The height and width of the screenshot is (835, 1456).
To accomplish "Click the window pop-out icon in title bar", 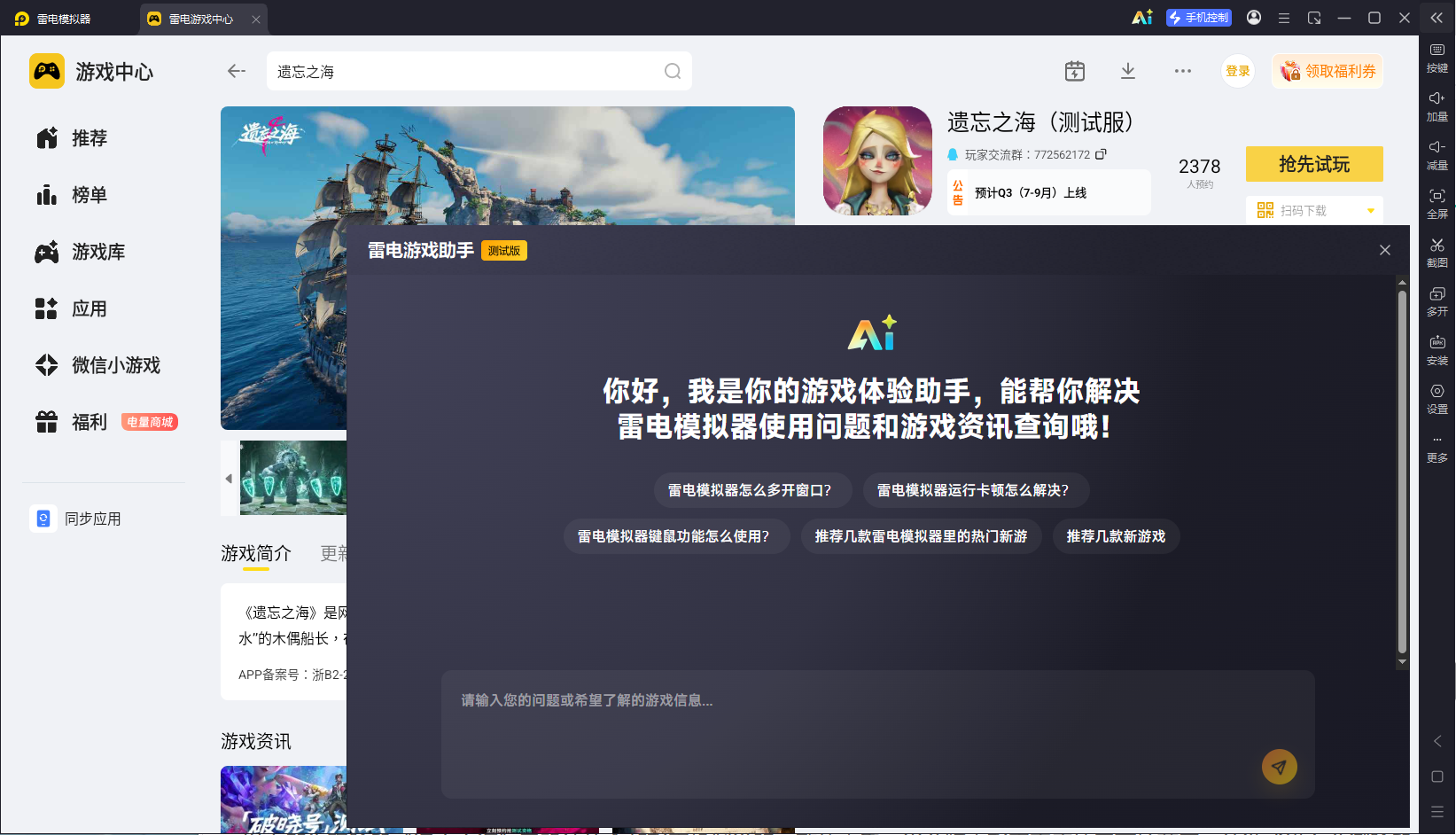I will (1314, 18).
